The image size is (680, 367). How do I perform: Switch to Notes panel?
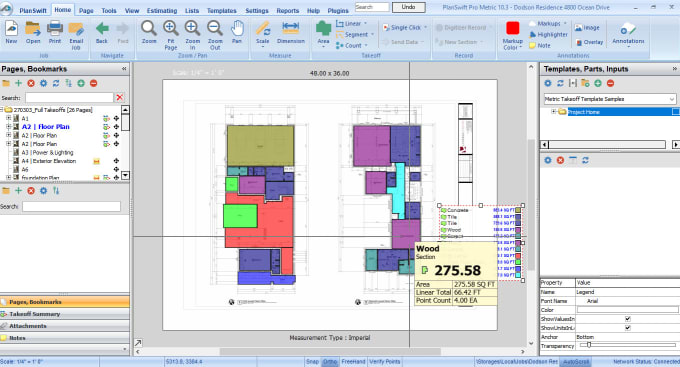click(65, 338)
